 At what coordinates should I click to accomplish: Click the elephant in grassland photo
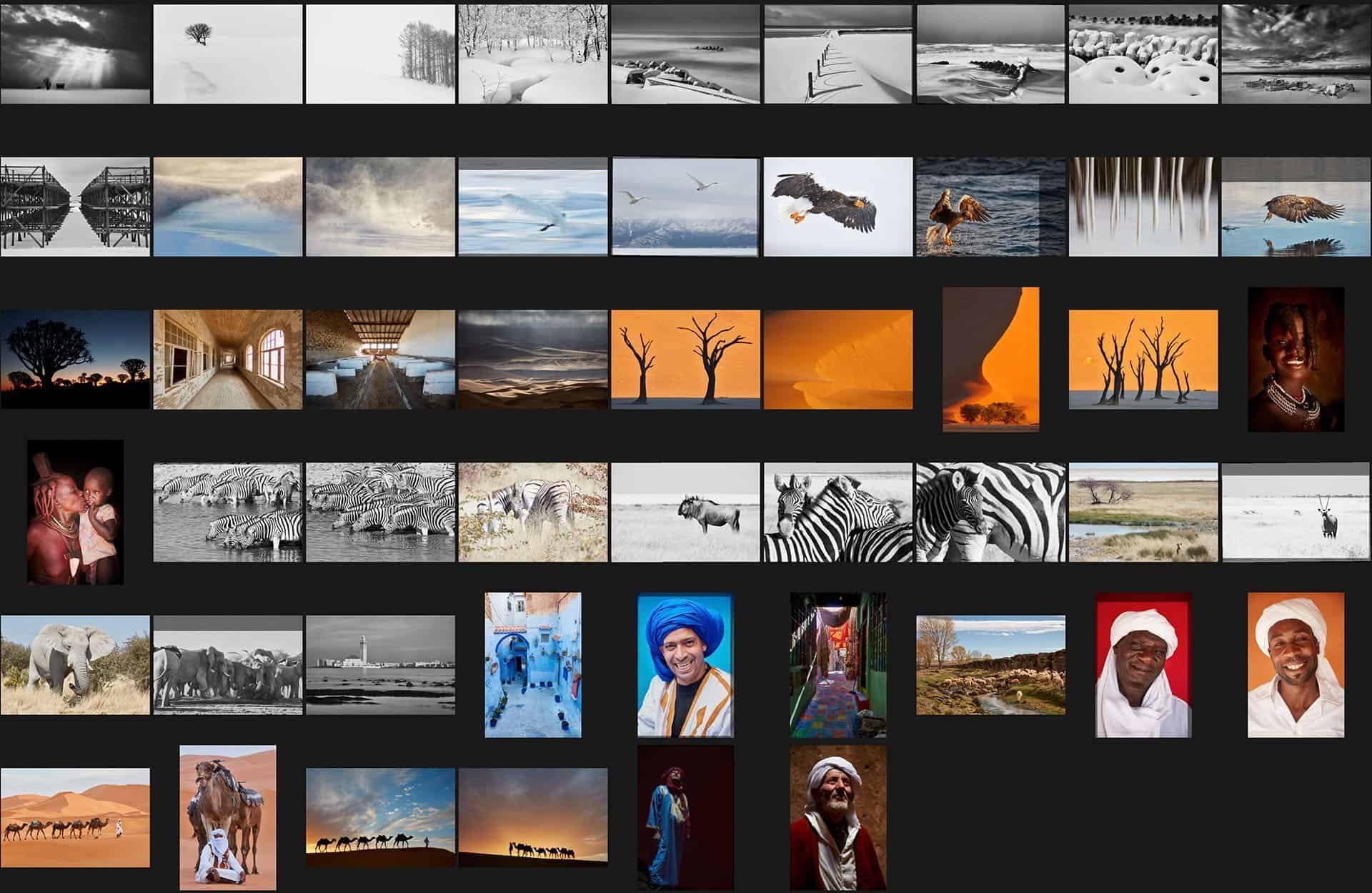[75, 665]
